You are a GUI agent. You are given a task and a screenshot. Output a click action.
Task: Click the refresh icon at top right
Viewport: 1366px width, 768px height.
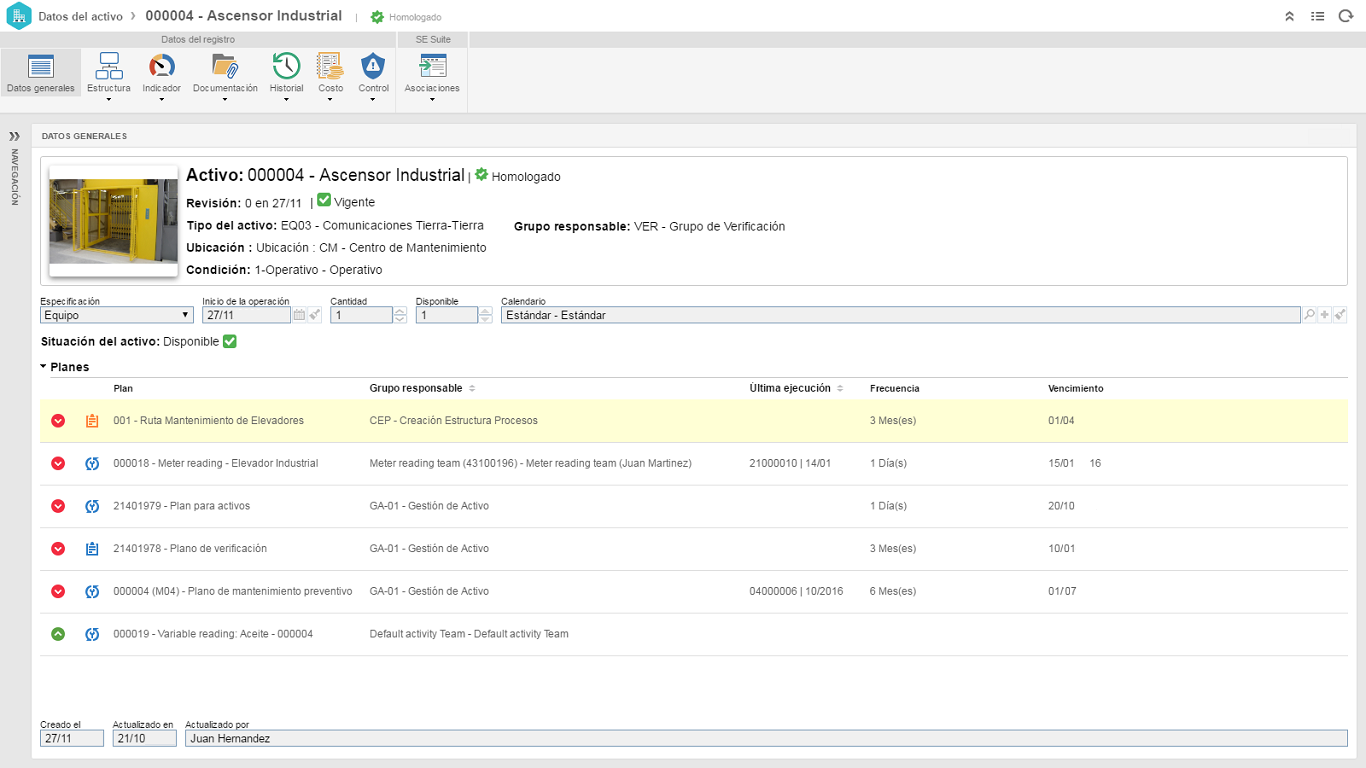click(x=1345, y=16)
